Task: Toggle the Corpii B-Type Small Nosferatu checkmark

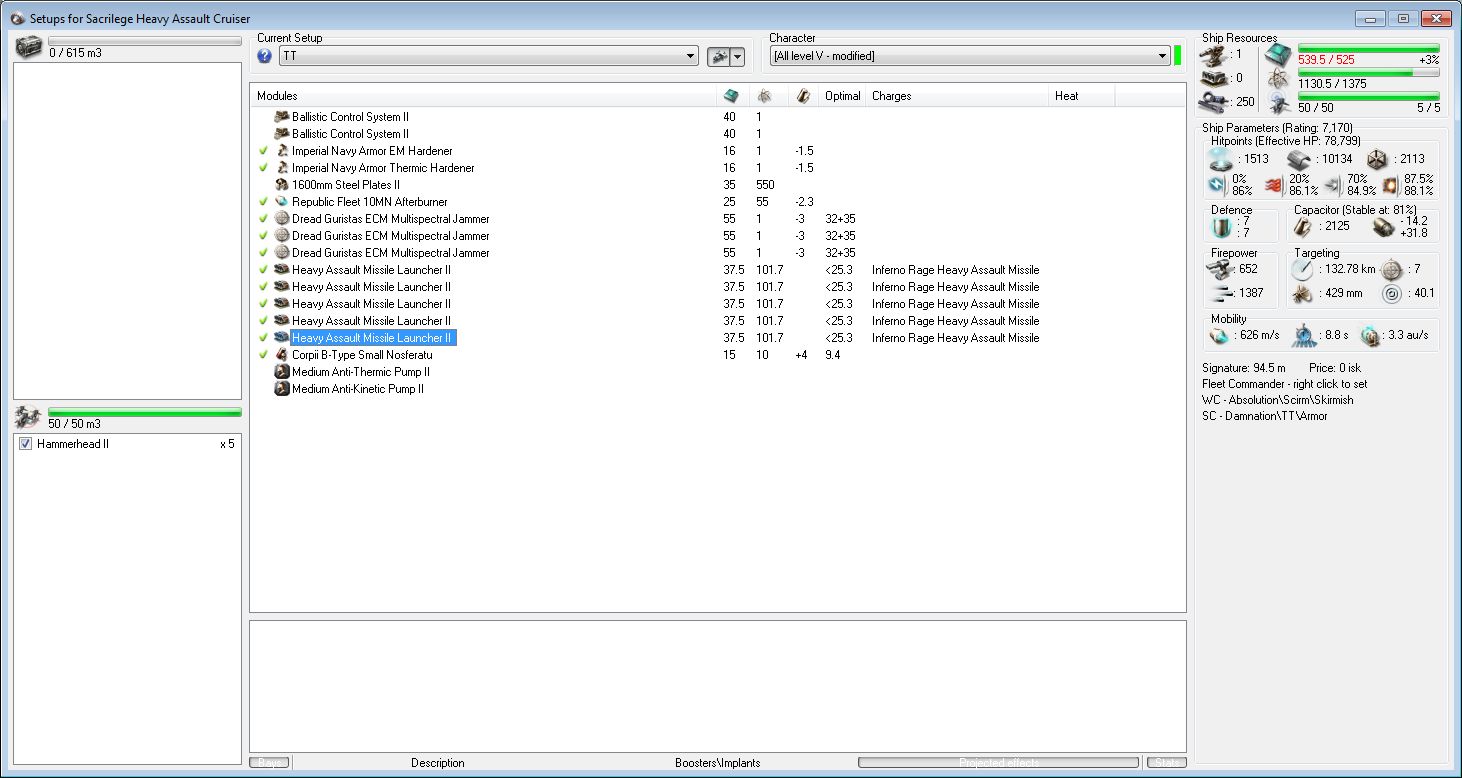Action: (x=263, y=355)
